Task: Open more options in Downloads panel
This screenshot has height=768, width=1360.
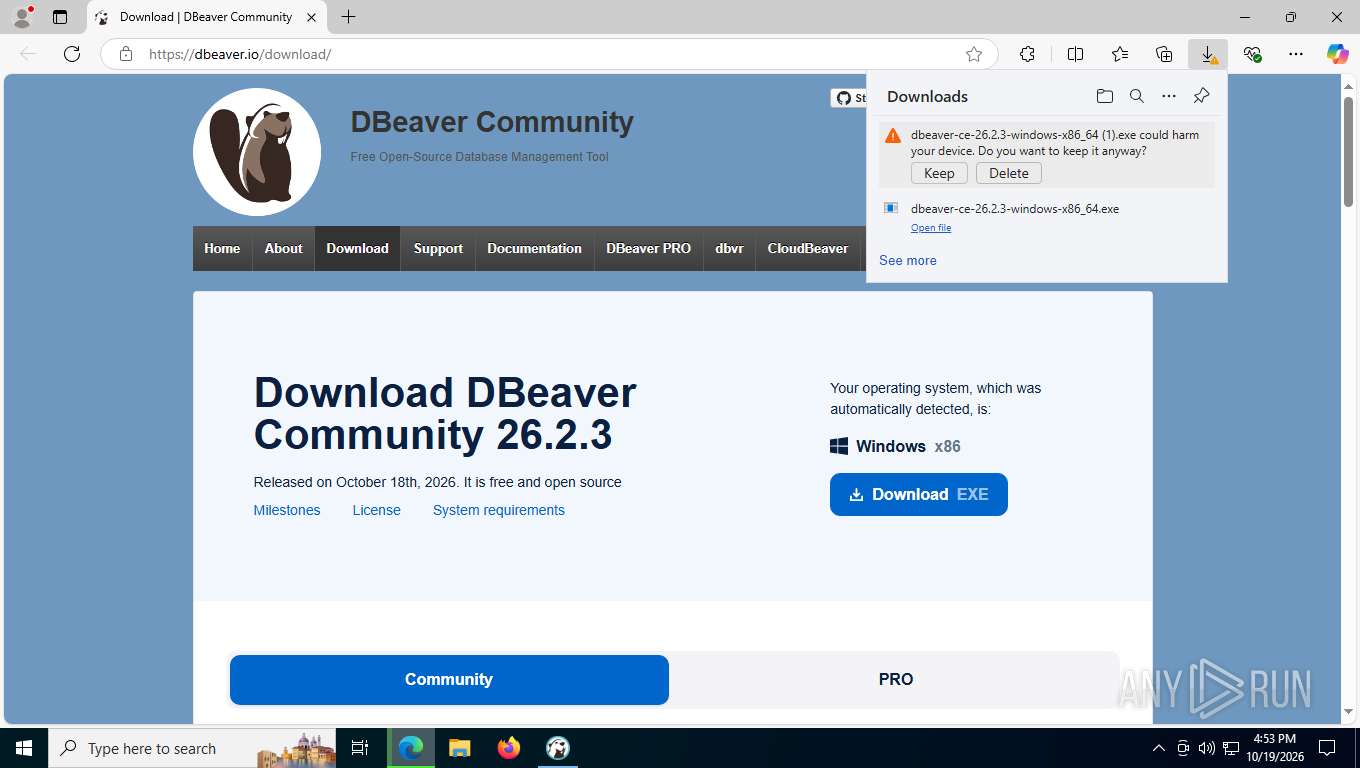Action: pos(1169,96)
